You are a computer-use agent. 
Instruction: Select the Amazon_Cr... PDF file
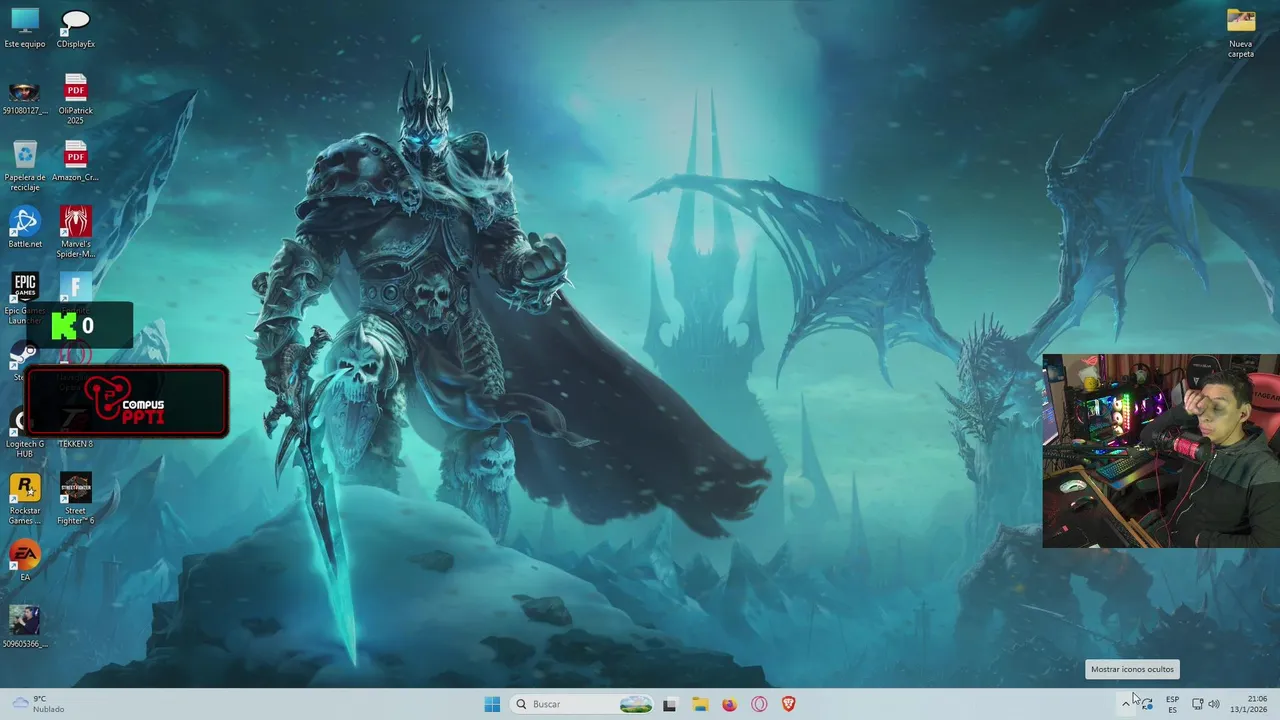coord(75,161)
